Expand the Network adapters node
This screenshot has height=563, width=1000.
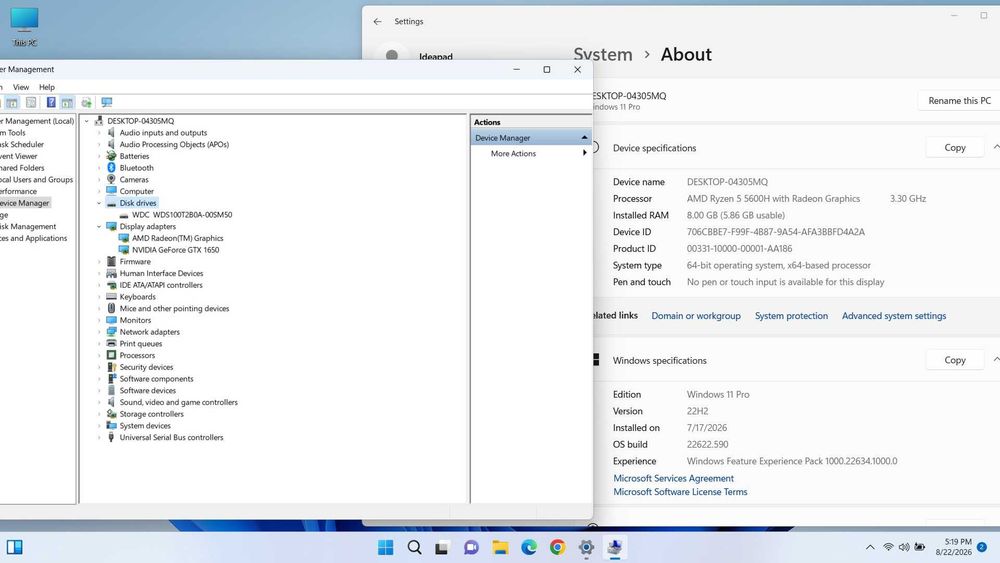(x=99, y=332)
